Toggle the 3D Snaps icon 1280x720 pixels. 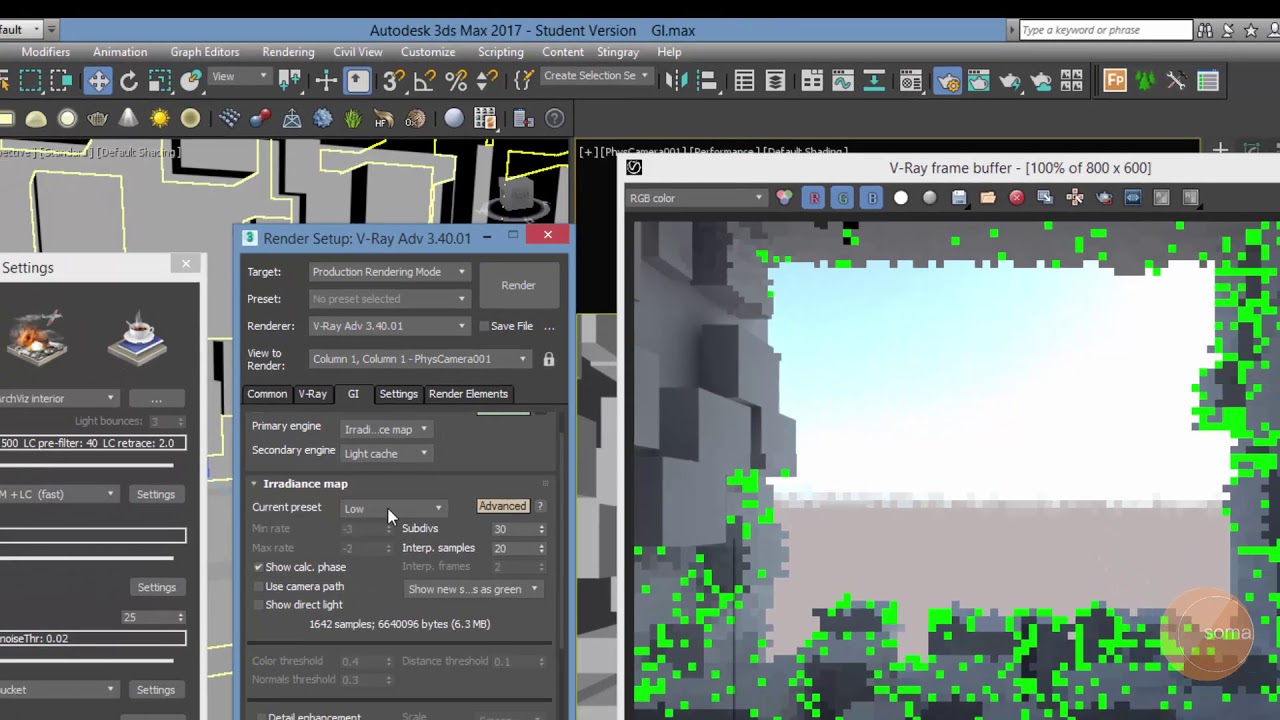pyautogui.click(x=393, y=81)
